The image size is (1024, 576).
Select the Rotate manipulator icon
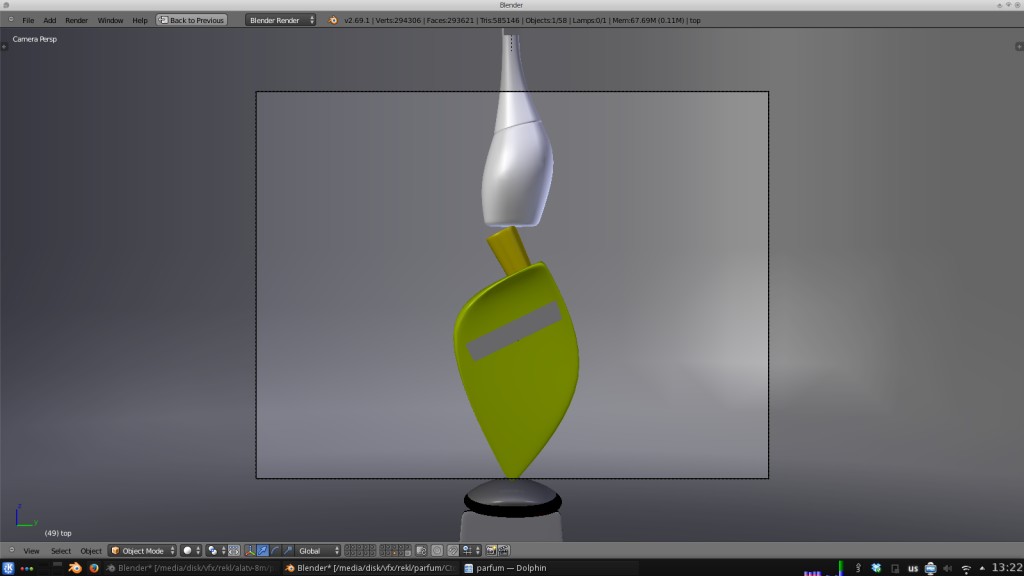click(x=274, y=550)
